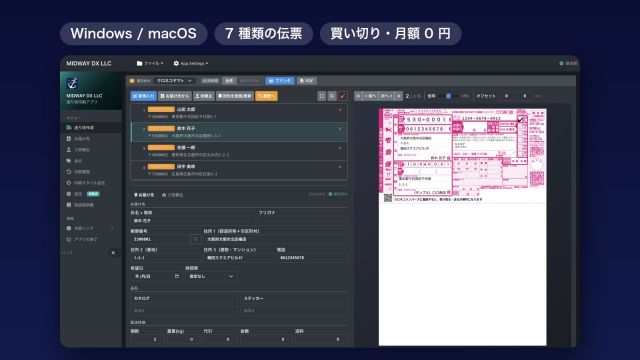640x360 pixels.
Task: Switch to the お届け先 pin-icon tab
Action: tap(144, 195)
